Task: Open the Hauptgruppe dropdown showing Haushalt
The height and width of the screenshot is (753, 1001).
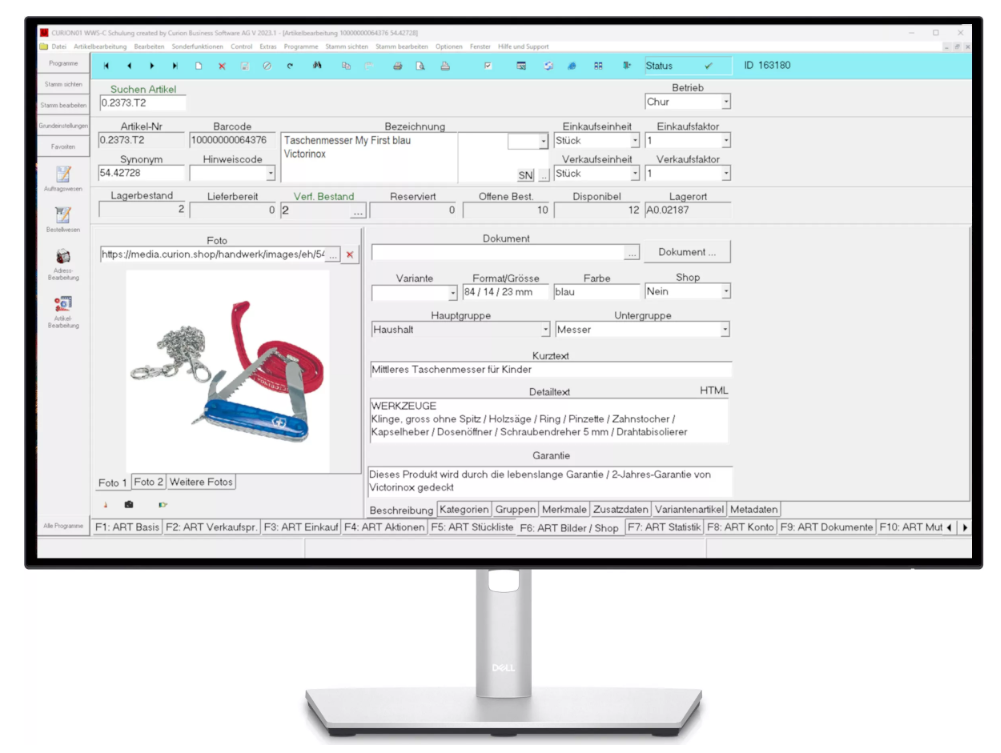Action: click(x=545, y=329)
